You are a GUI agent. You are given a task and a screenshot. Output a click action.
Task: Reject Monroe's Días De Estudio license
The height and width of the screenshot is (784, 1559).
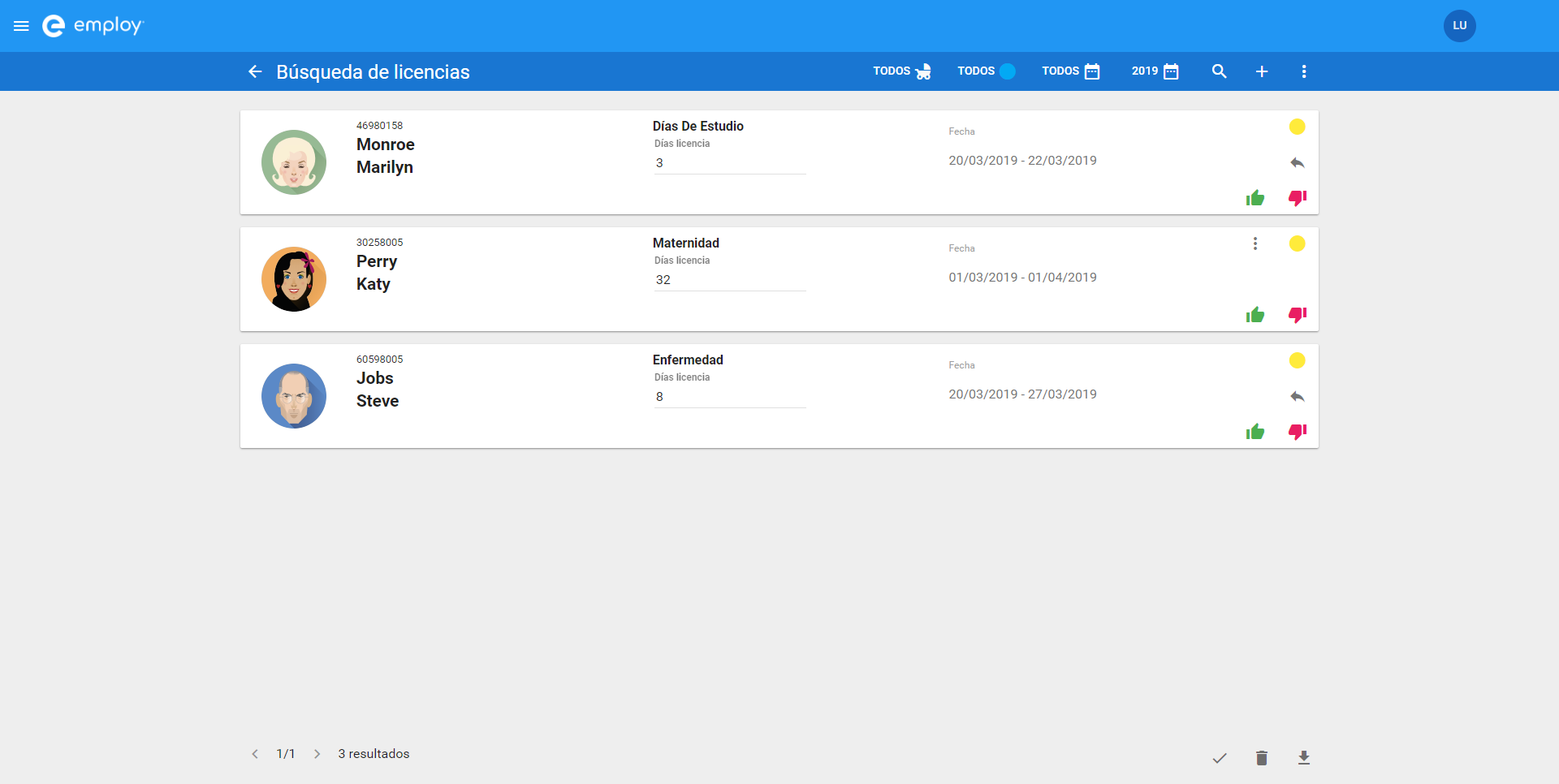[1298, 198]
